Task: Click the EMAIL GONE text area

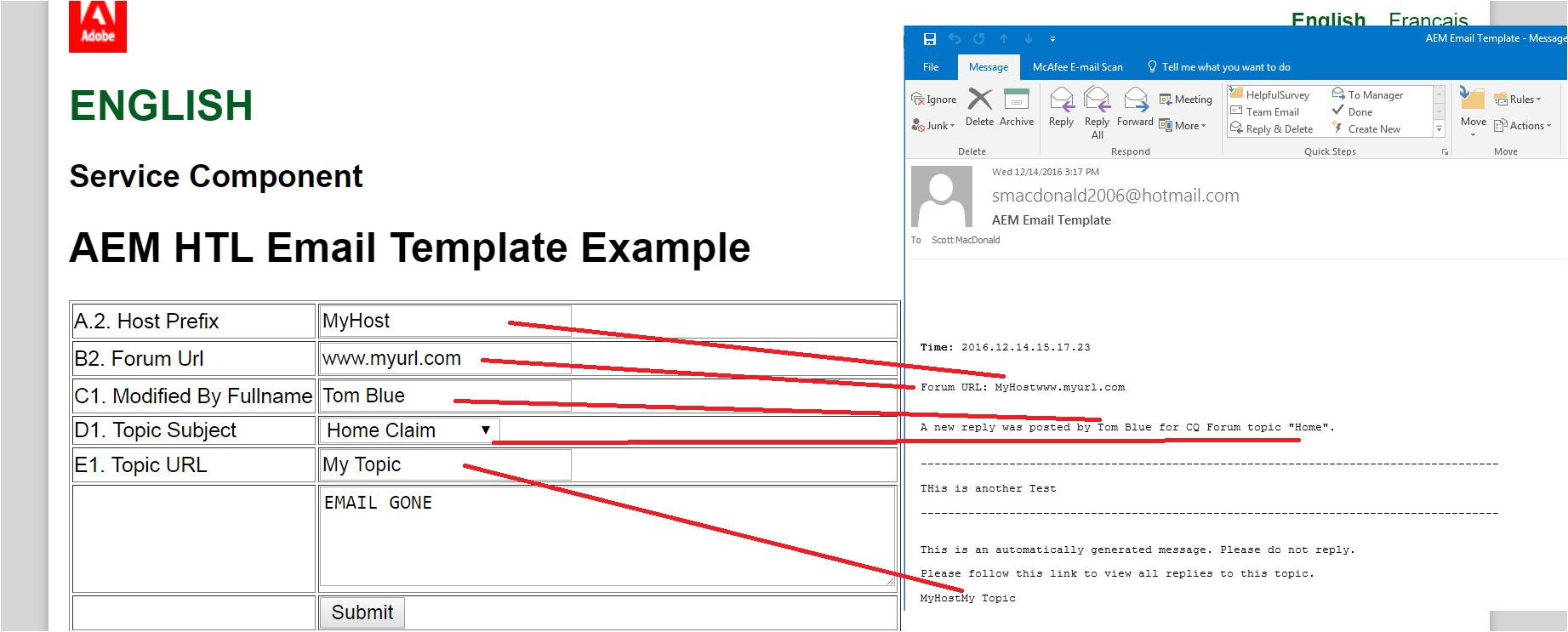Action: [607, 537]
